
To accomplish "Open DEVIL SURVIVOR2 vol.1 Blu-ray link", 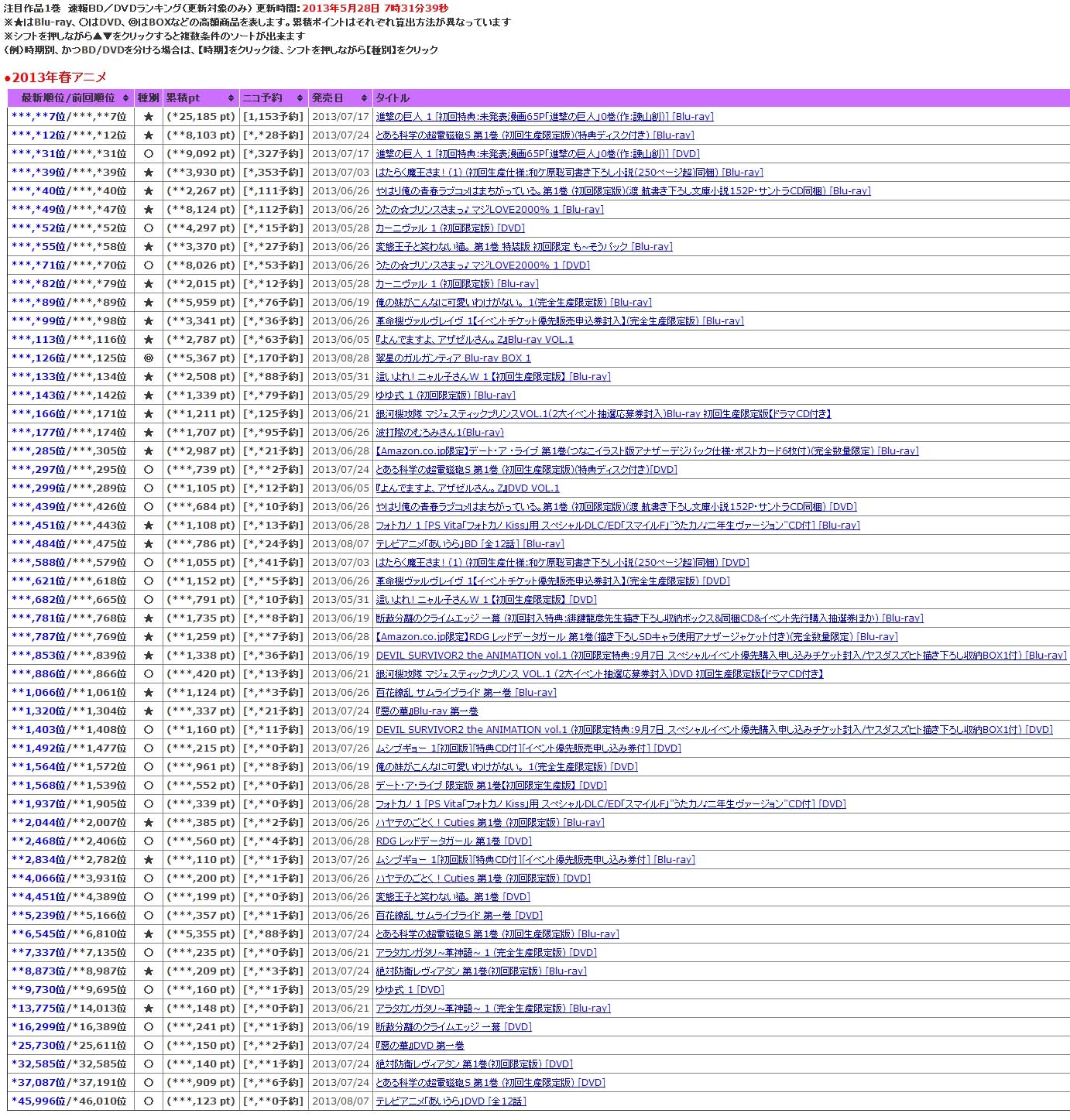I will click(x=721, y=656).
